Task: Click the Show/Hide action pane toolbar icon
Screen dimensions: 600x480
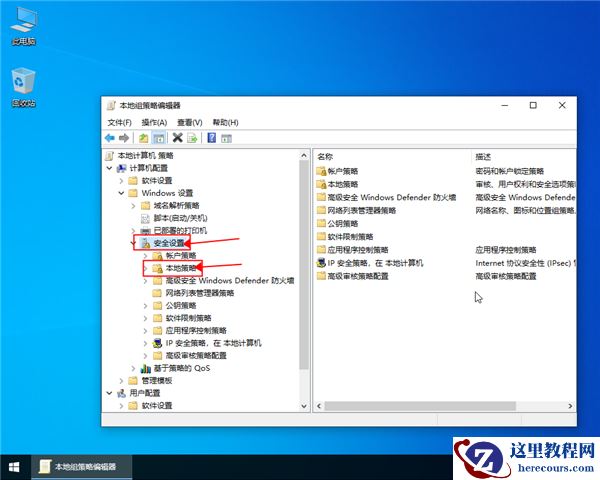Action: click(226, 138)
